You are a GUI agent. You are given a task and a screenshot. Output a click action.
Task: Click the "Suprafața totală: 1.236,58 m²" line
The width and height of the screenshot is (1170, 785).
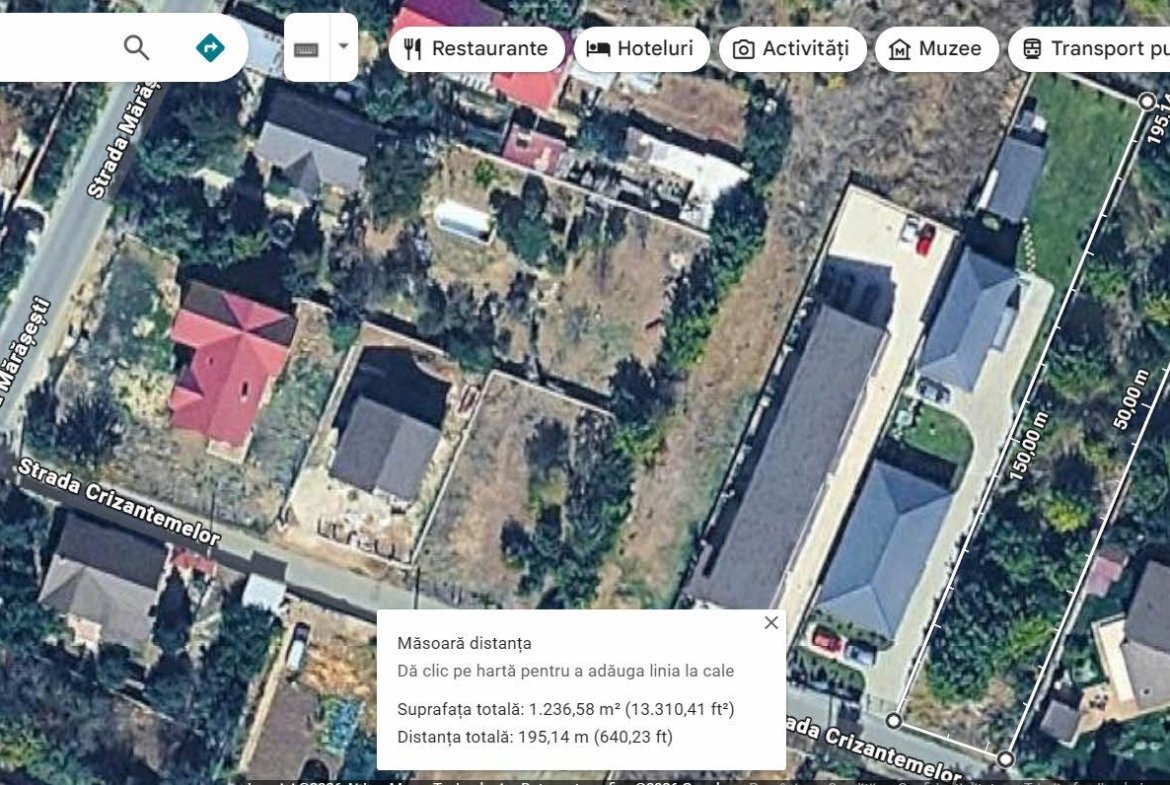[566, 709]
